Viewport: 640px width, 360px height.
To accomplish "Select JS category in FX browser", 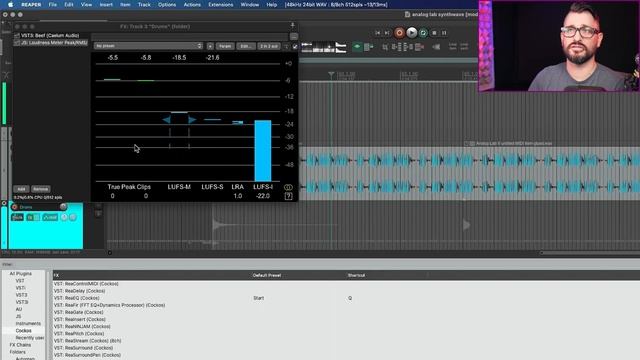I will [18, 316].
